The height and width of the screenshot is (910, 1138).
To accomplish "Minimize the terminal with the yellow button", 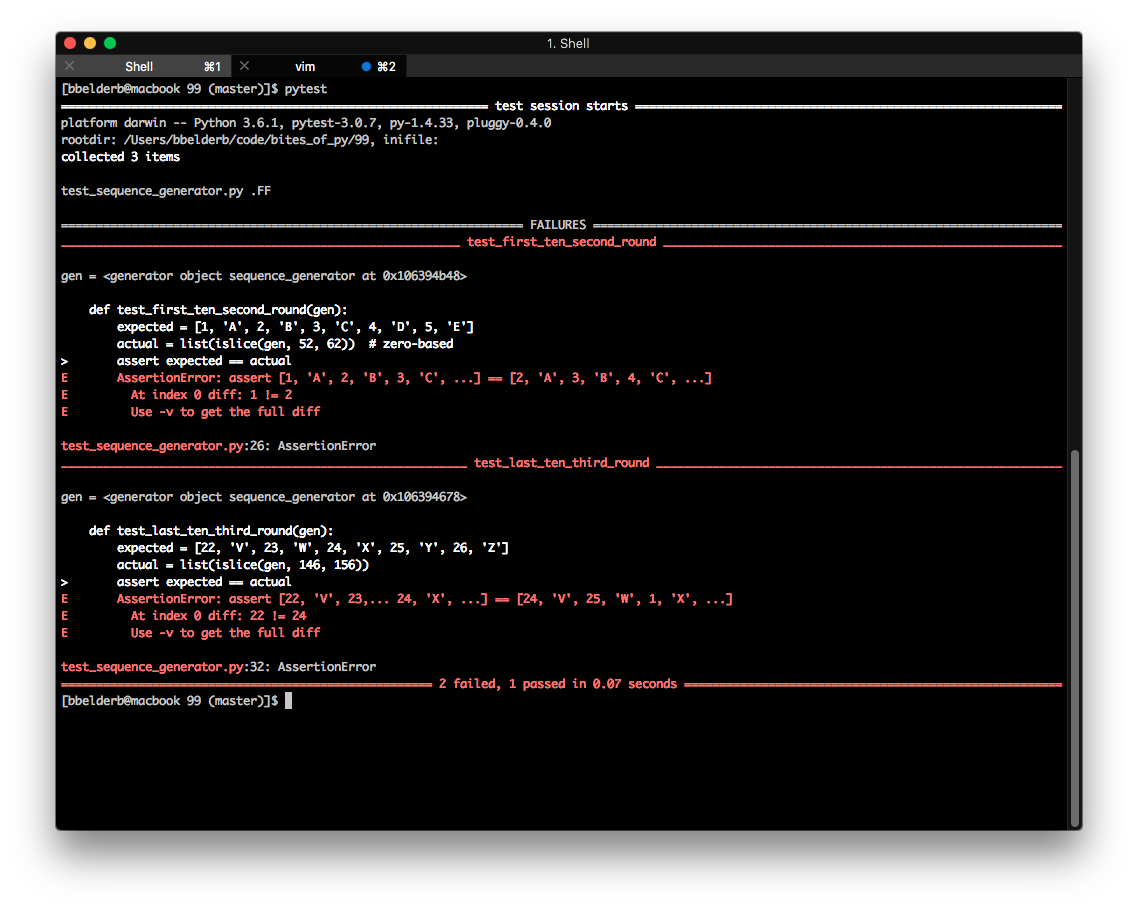I will click(90, 43).
